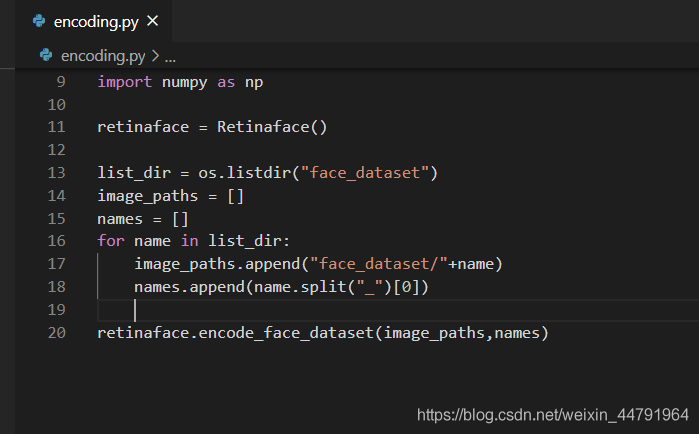Click 'Retinaface()' call on line 11
Image resolution: width=699 pixels, height=434 pixels.
click(x=272, y=127)
